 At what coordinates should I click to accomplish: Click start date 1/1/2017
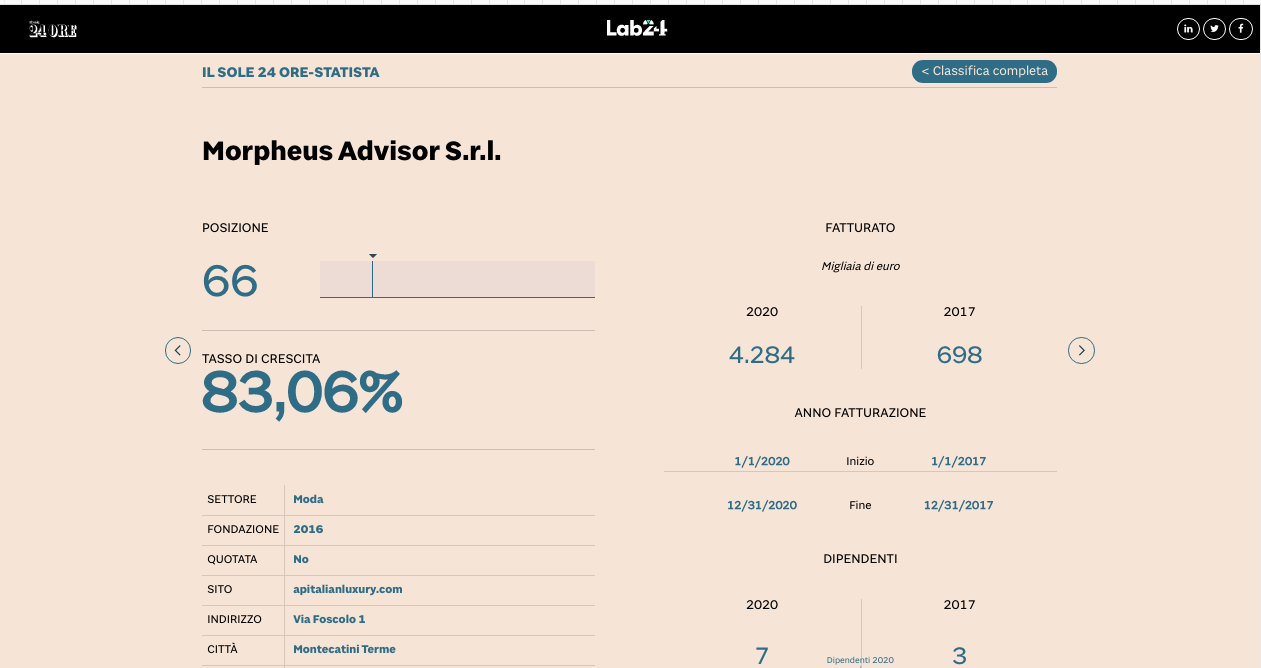(958, 461)
